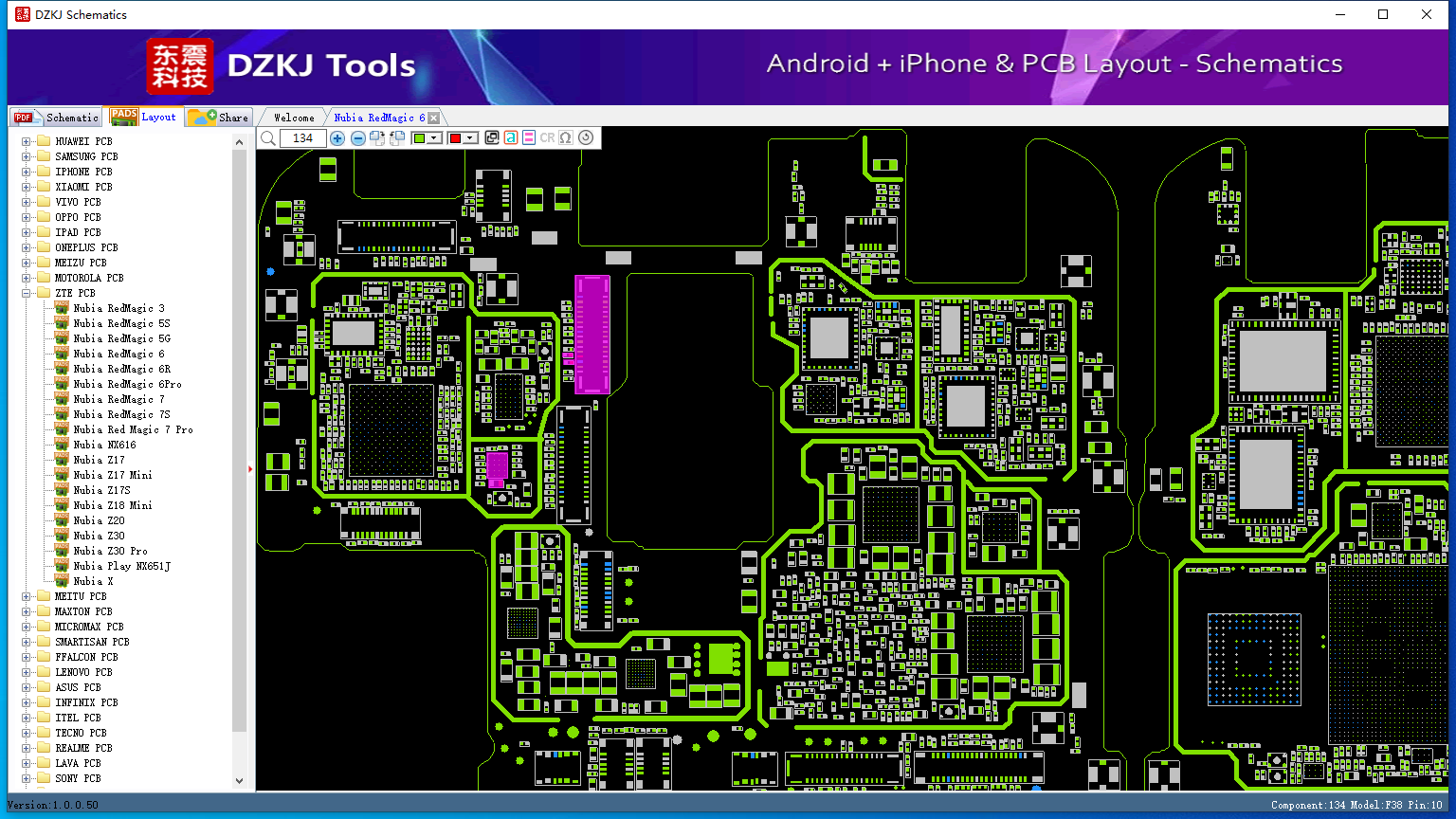The height and width of the screenshot is (819, 1456).
Task: Click the DZKJ Schematics title bar app icon
Action: click(23, 14)
